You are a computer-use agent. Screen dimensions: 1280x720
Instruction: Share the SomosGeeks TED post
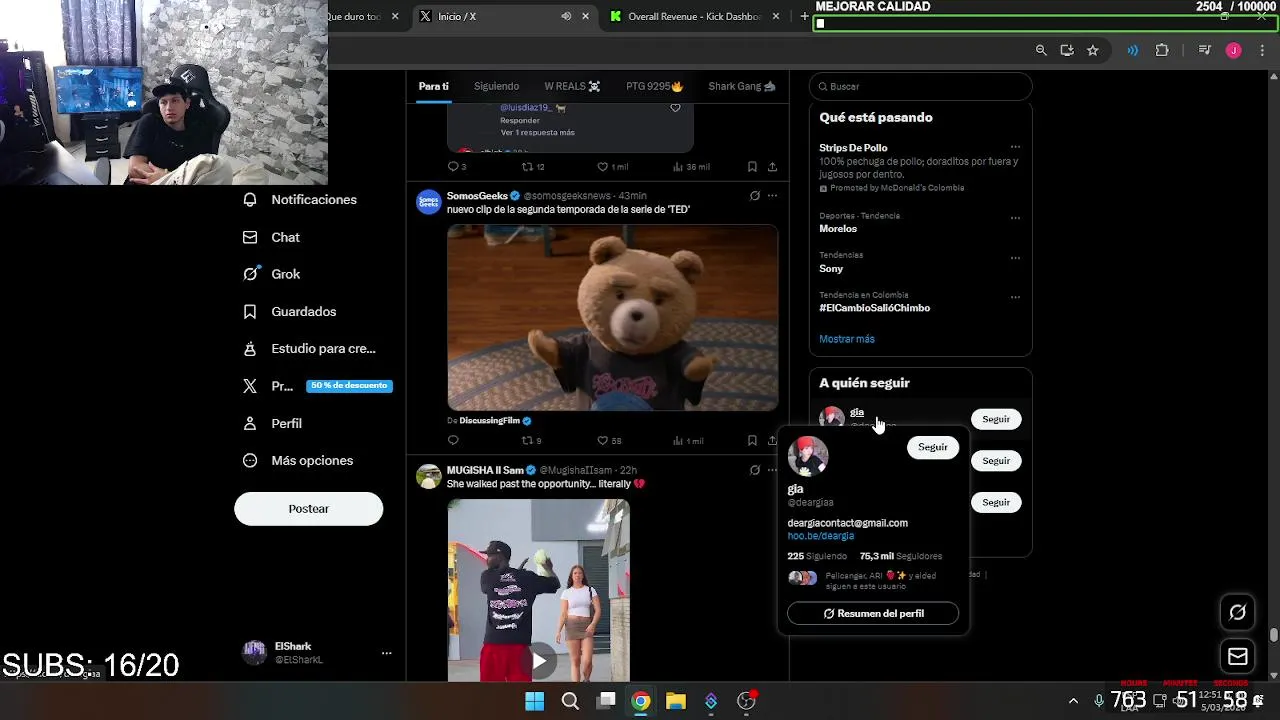772,441
